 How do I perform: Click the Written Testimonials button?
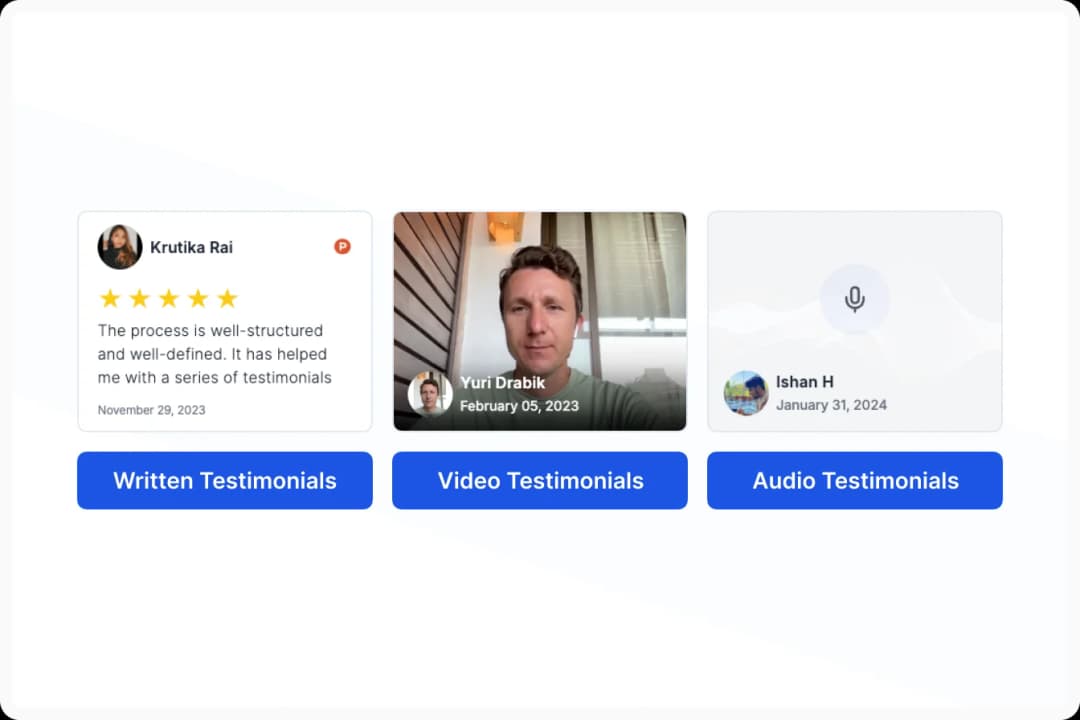pyautogui.click(x=224, y=481)
